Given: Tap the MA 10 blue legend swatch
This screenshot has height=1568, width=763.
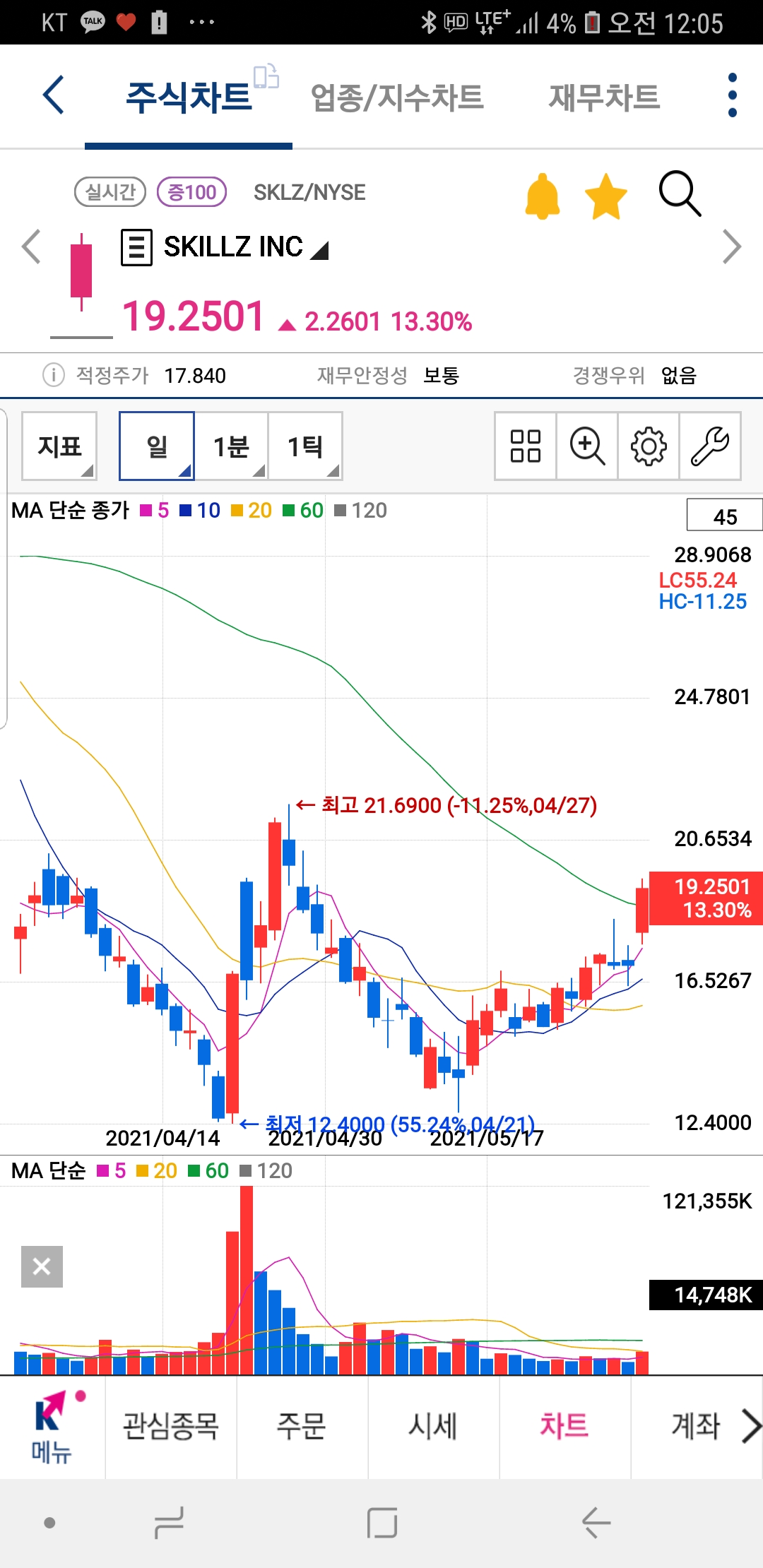Looking at the screenshot, I should [x=186, y=511].
